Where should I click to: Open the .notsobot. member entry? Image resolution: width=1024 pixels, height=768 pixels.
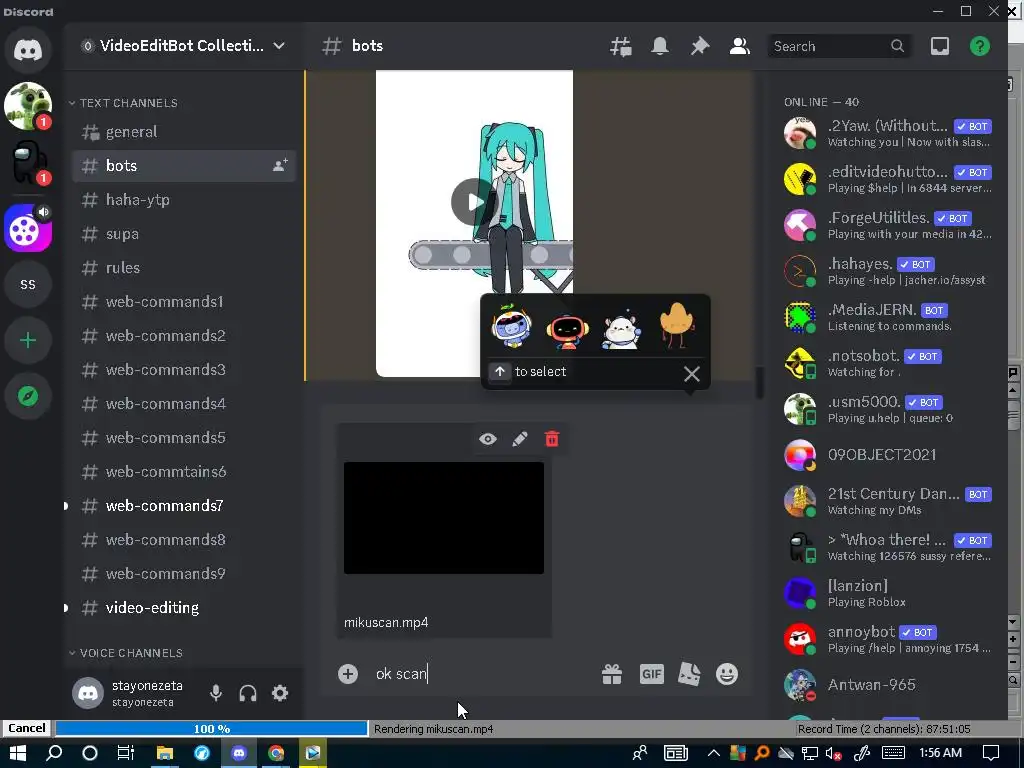888,363
